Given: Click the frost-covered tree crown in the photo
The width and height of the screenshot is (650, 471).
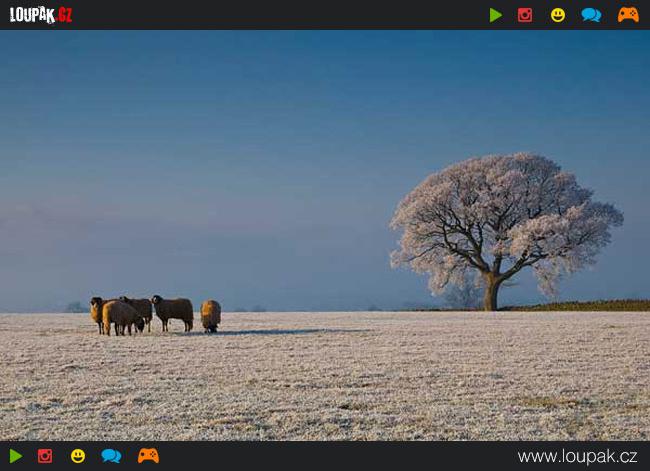Looking at the screenshot, I should pyautogui.click(x=503, y=215).
